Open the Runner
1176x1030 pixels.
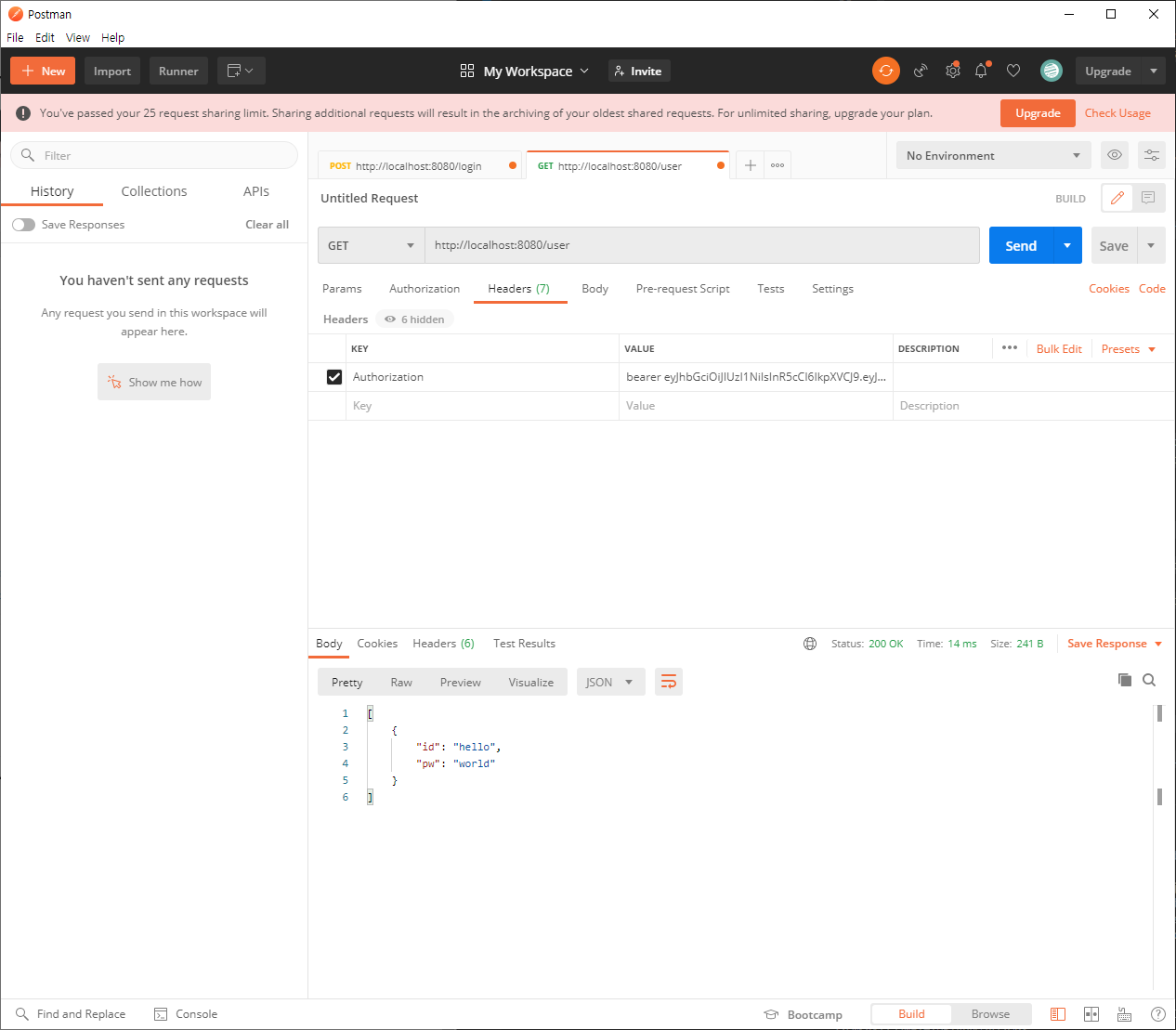point(178,71)
